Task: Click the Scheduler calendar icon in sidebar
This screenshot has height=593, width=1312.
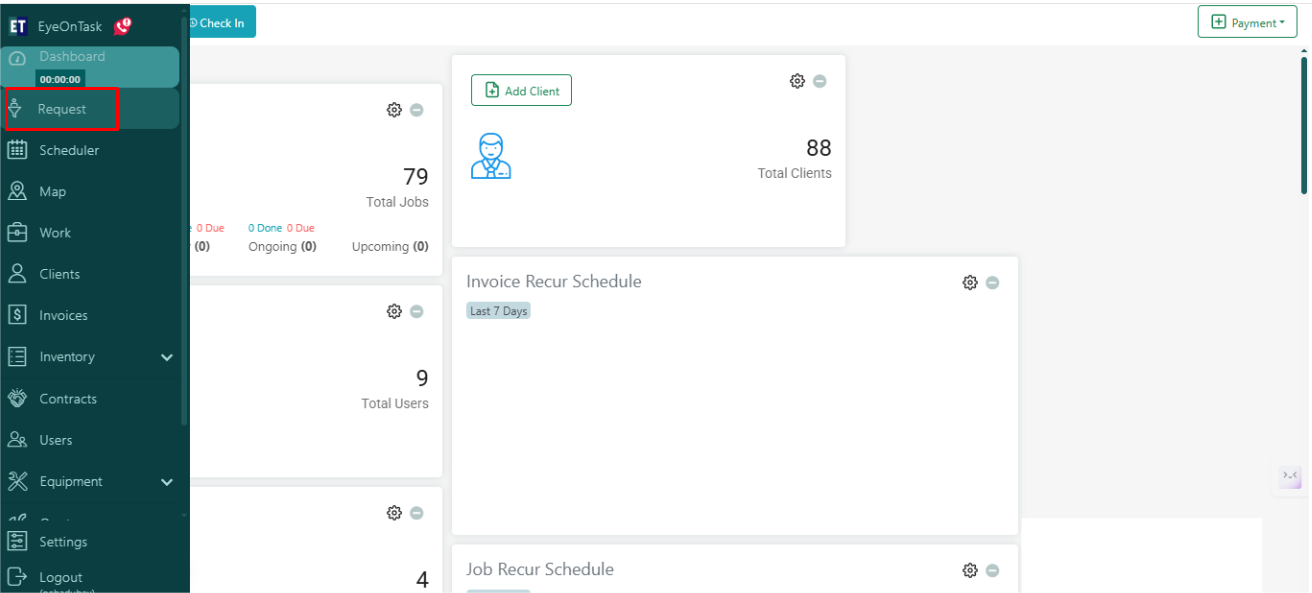Action: (x=17, y=150)
